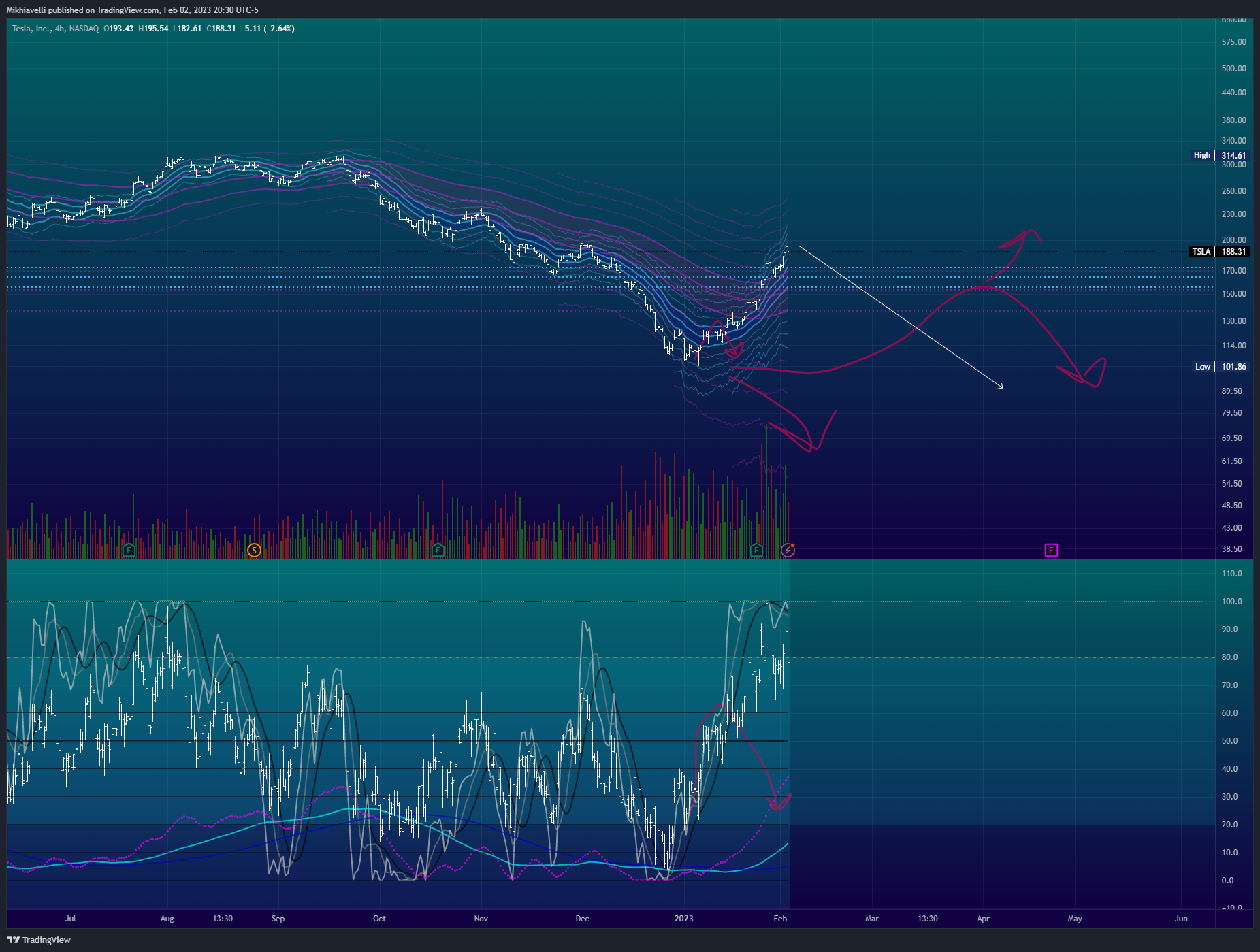Click the '2023' label on the time axis
This screenshot has height=952, width=1260.
point(683,919)
